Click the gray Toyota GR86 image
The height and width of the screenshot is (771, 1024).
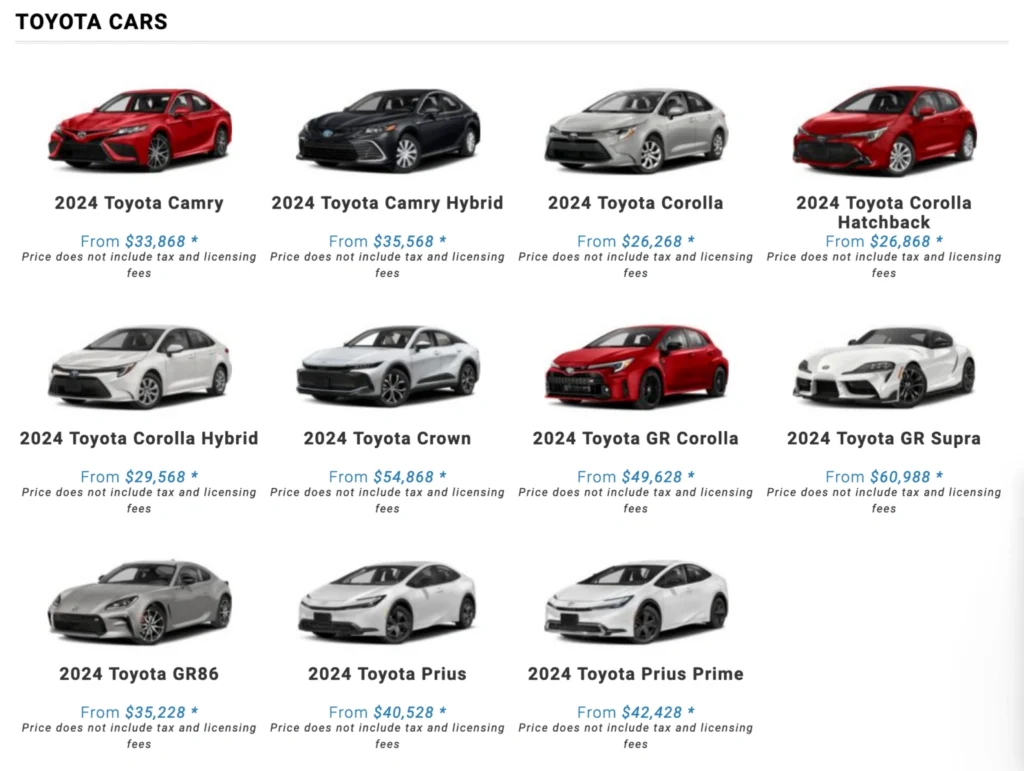[x=139, y=602]
